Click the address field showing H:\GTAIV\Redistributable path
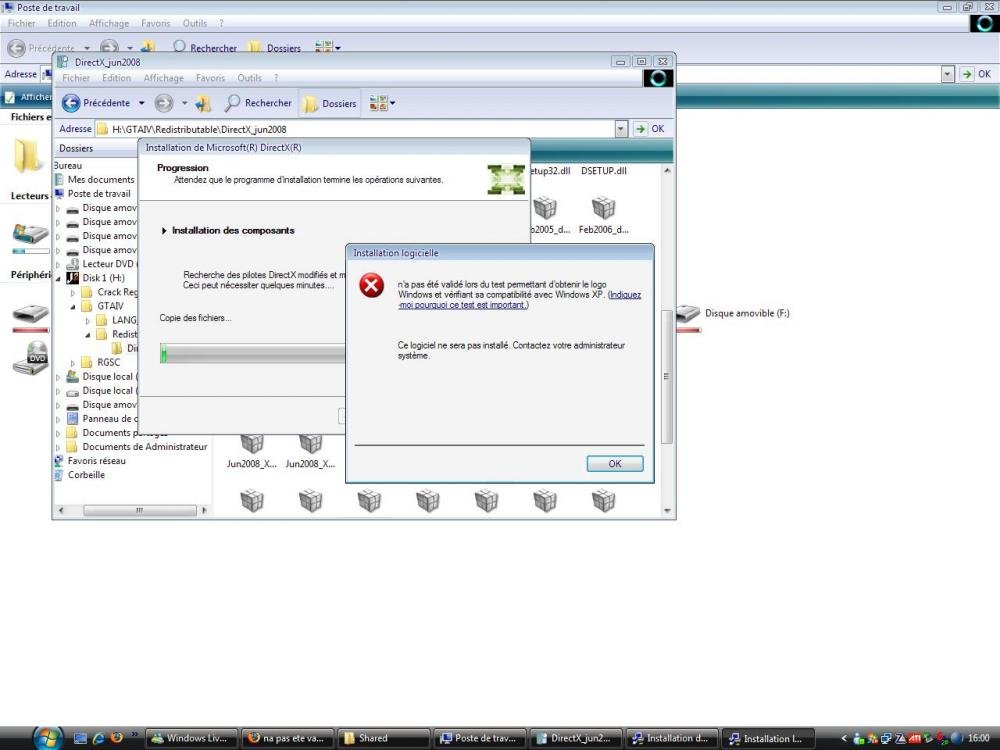This screenshot has width=1000, height=750. (360, 129)
